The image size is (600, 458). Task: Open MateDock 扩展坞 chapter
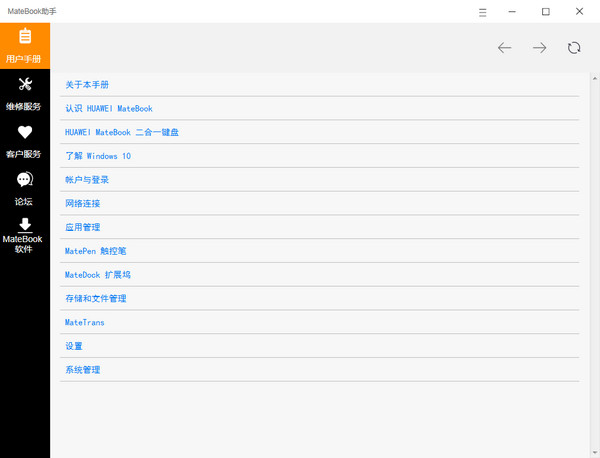98,275
